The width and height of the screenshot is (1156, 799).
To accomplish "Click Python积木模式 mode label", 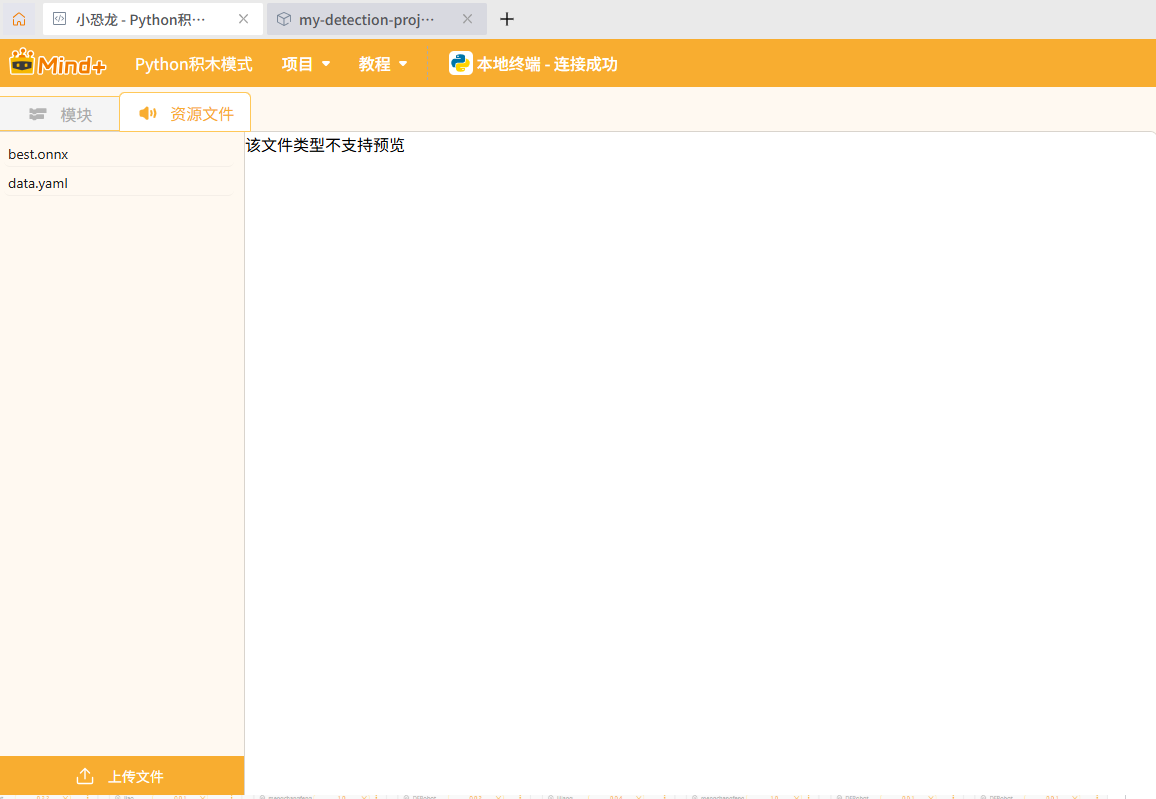I will click(194, 64).
